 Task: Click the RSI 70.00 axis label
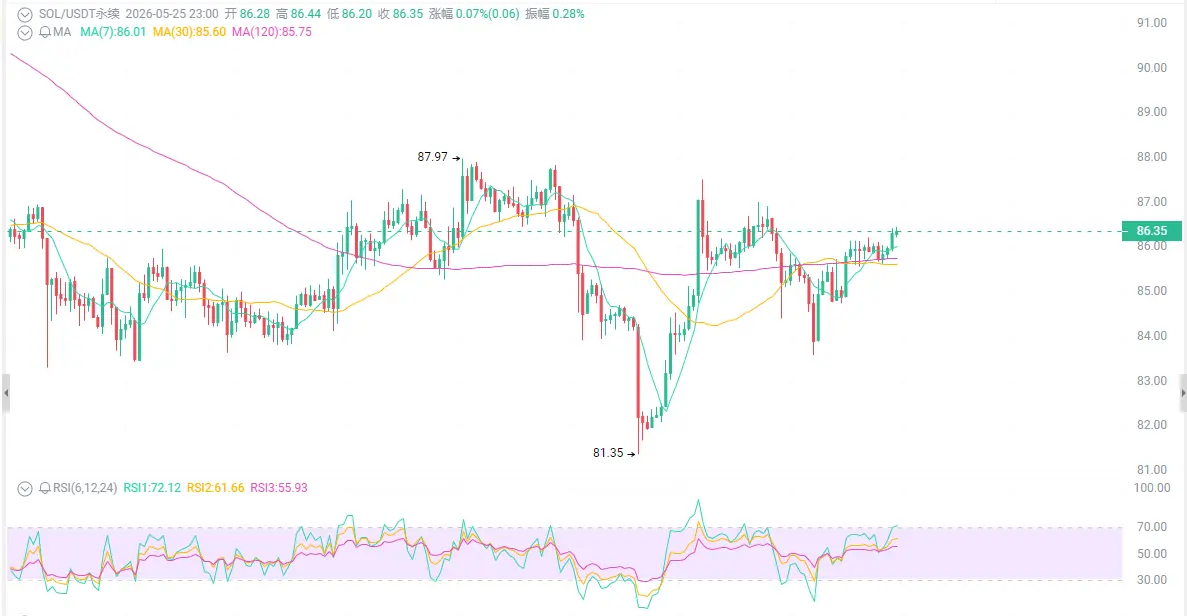(x=1151, y=527)
